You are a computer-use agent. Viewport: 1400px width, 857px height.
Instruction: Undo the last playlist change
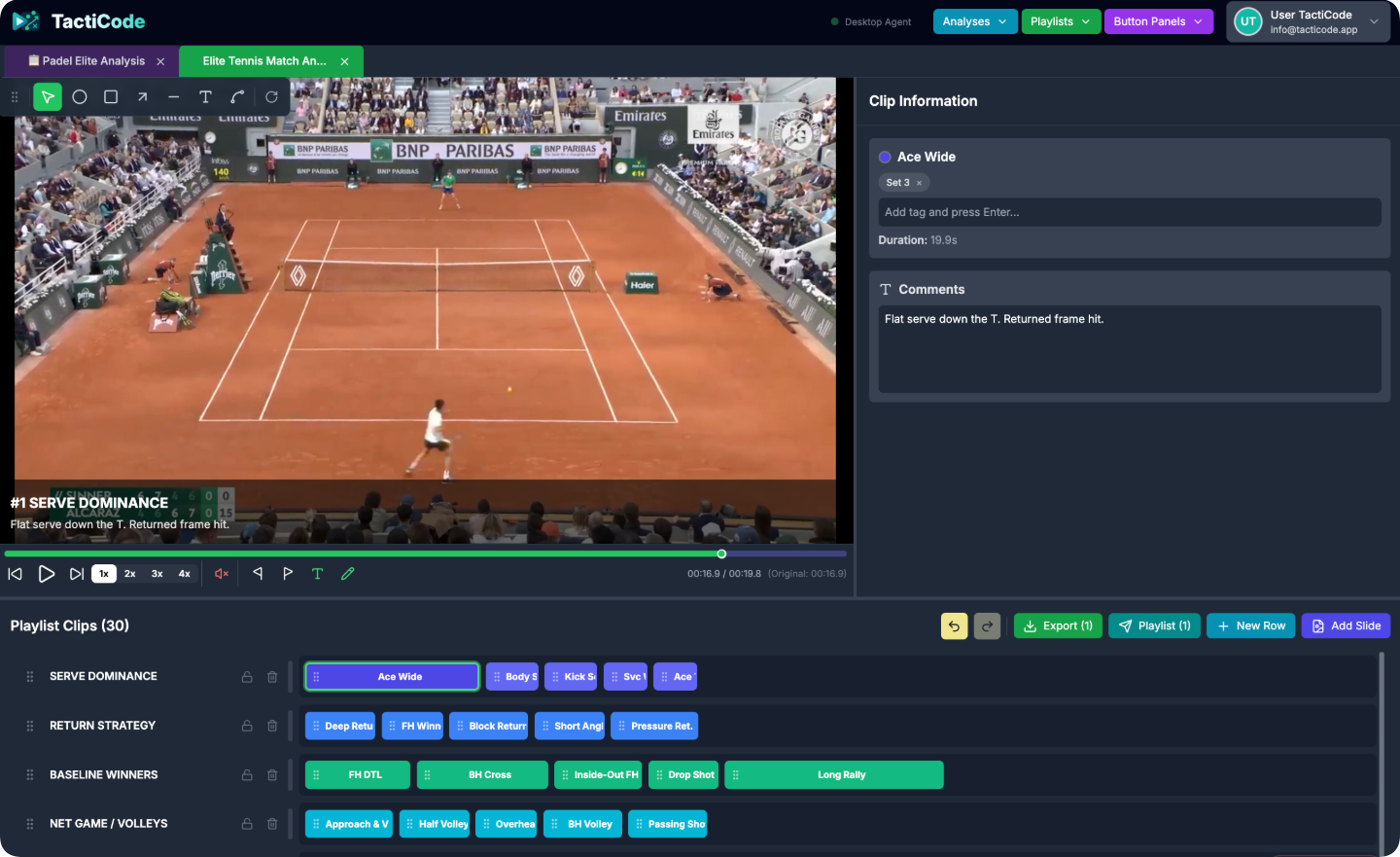pyautogui.click(x=955, y=626)
